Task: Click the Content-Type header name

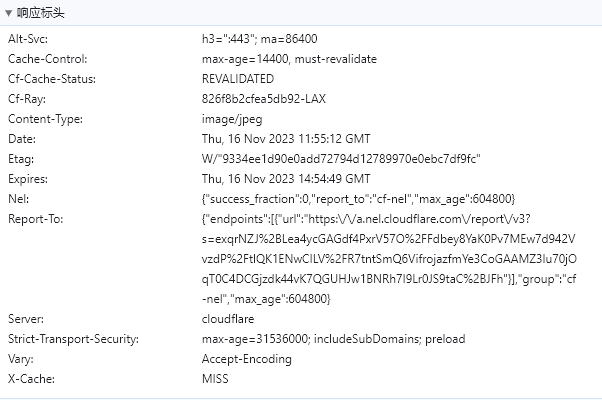Action: click(x=45, y=119)
